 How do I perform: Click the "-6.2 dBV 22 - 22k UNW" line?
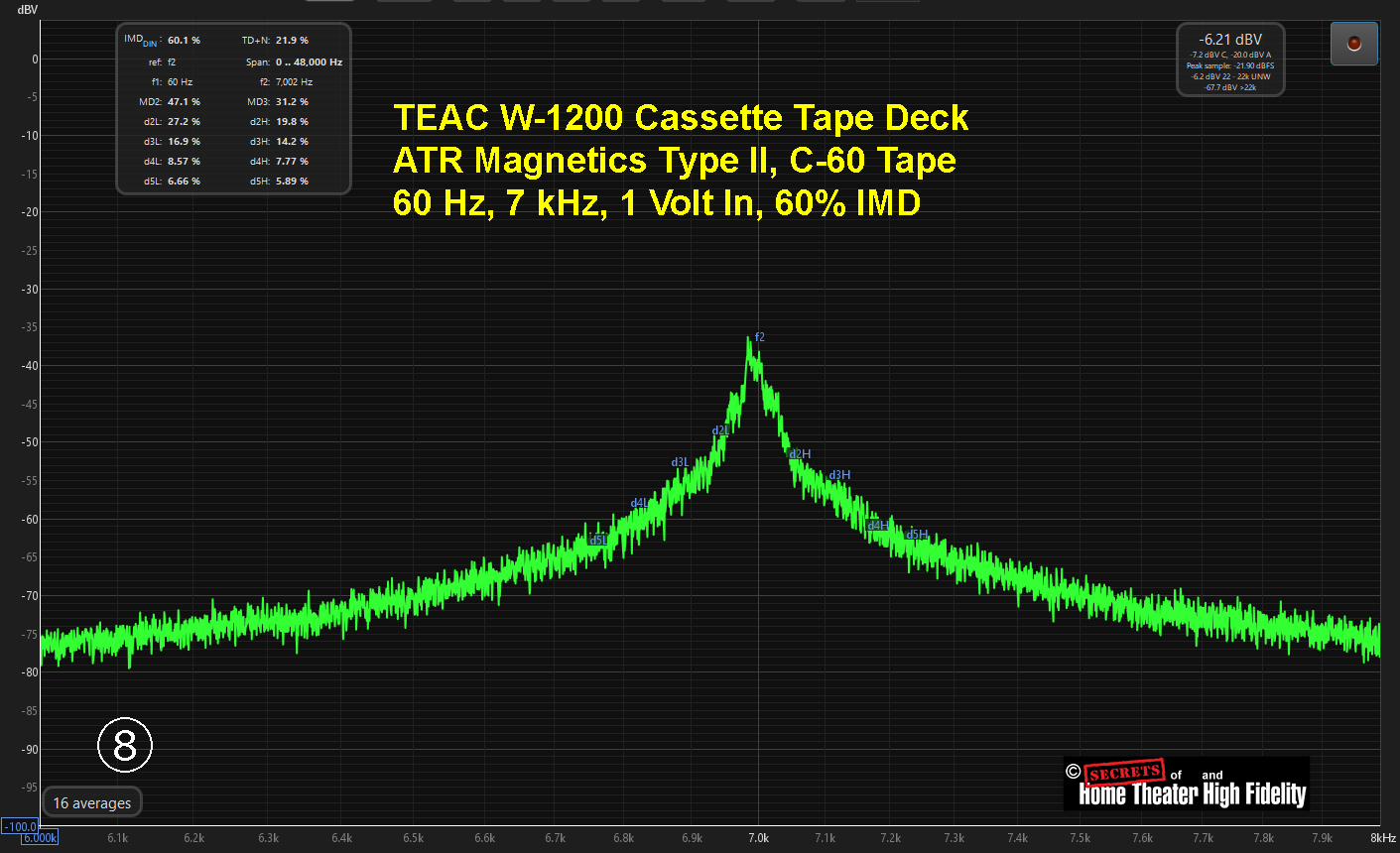pos(1230,76)
